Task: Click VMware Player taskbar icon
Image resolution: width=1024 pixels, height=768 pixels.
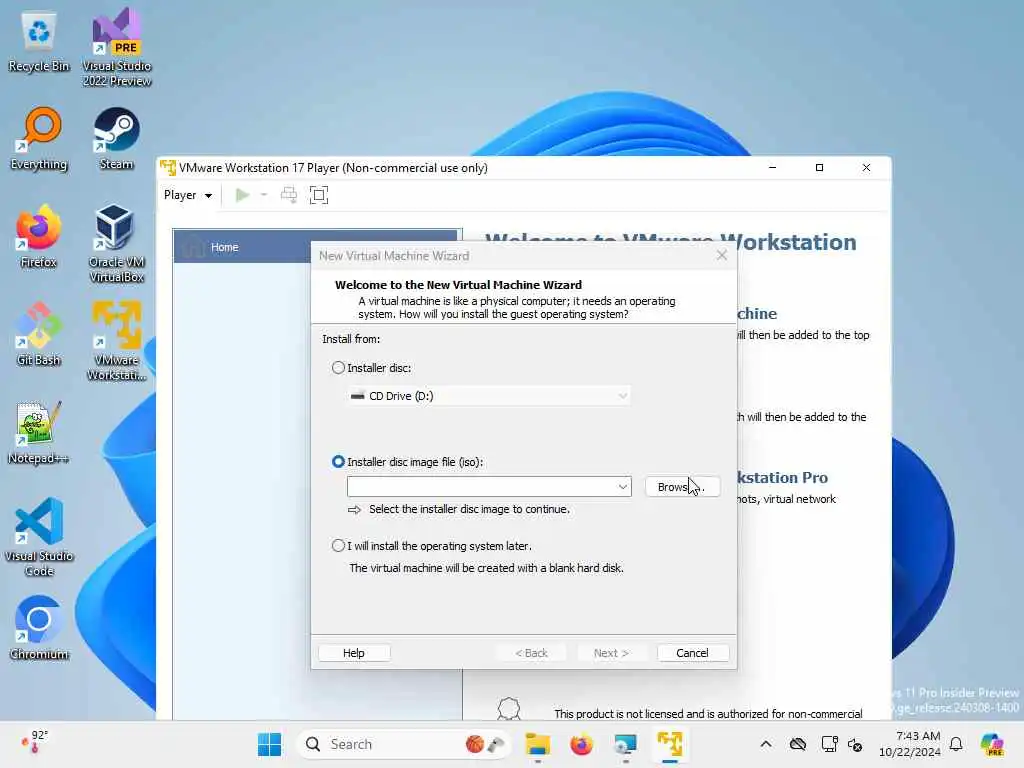Action: pos(669,744)
